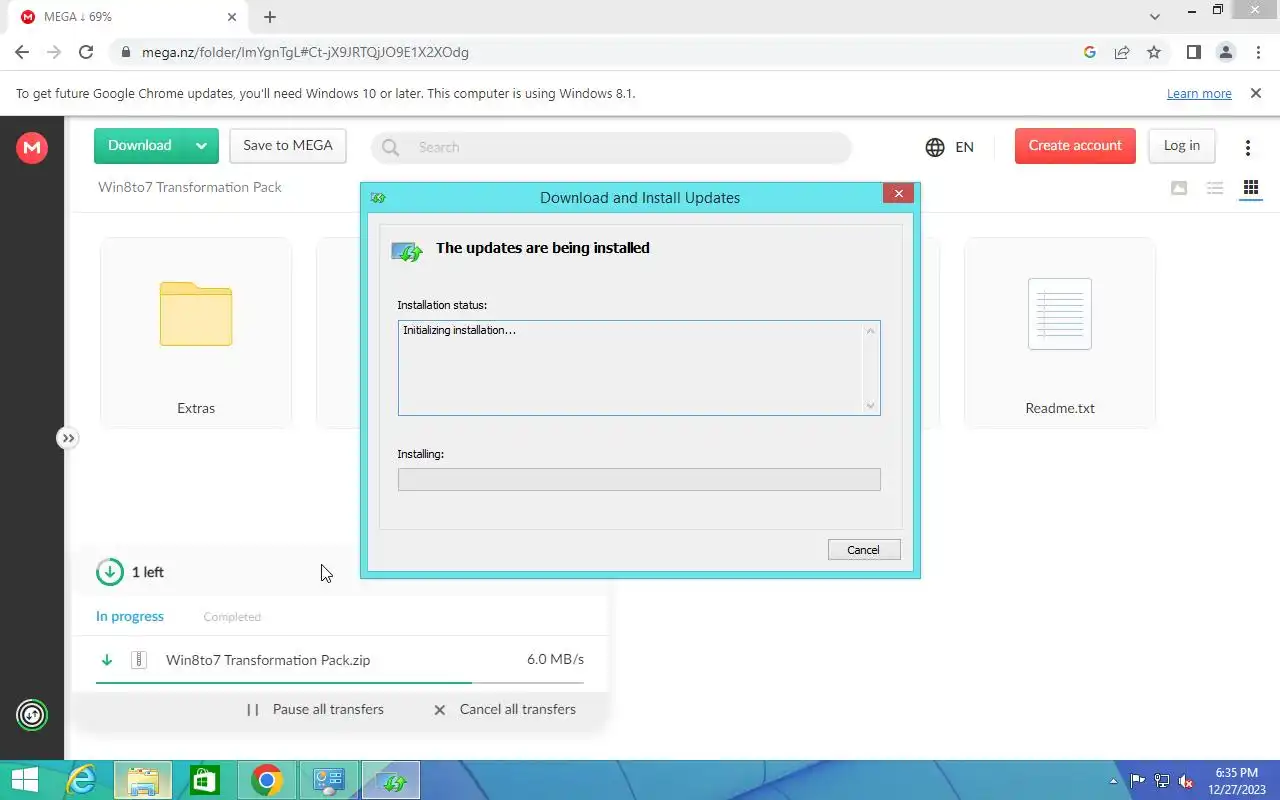
Task: Click the address bar URL
Action: point(305,52)
